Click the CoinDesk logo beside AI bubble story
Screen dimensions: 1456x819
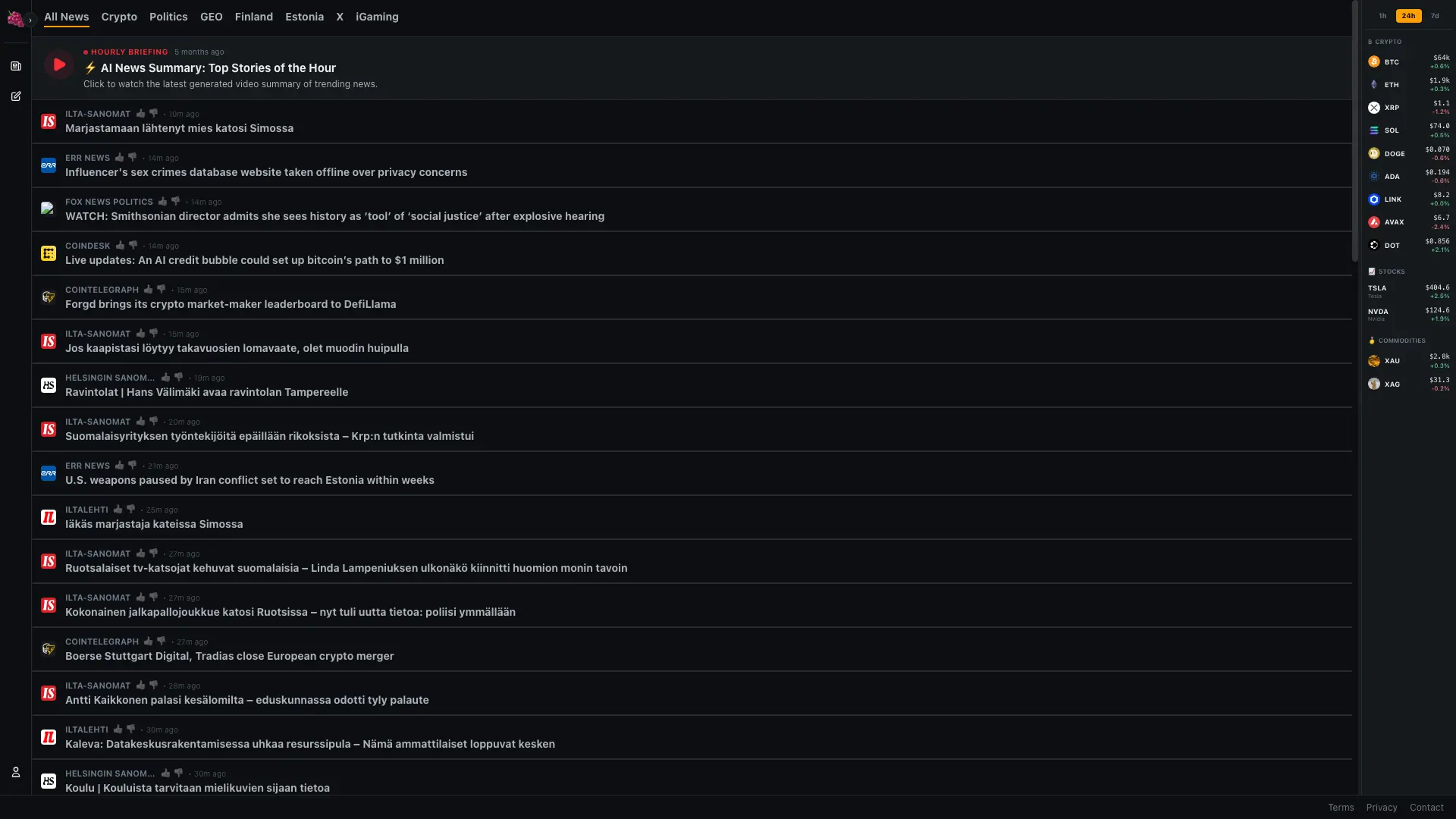point(49,253)
